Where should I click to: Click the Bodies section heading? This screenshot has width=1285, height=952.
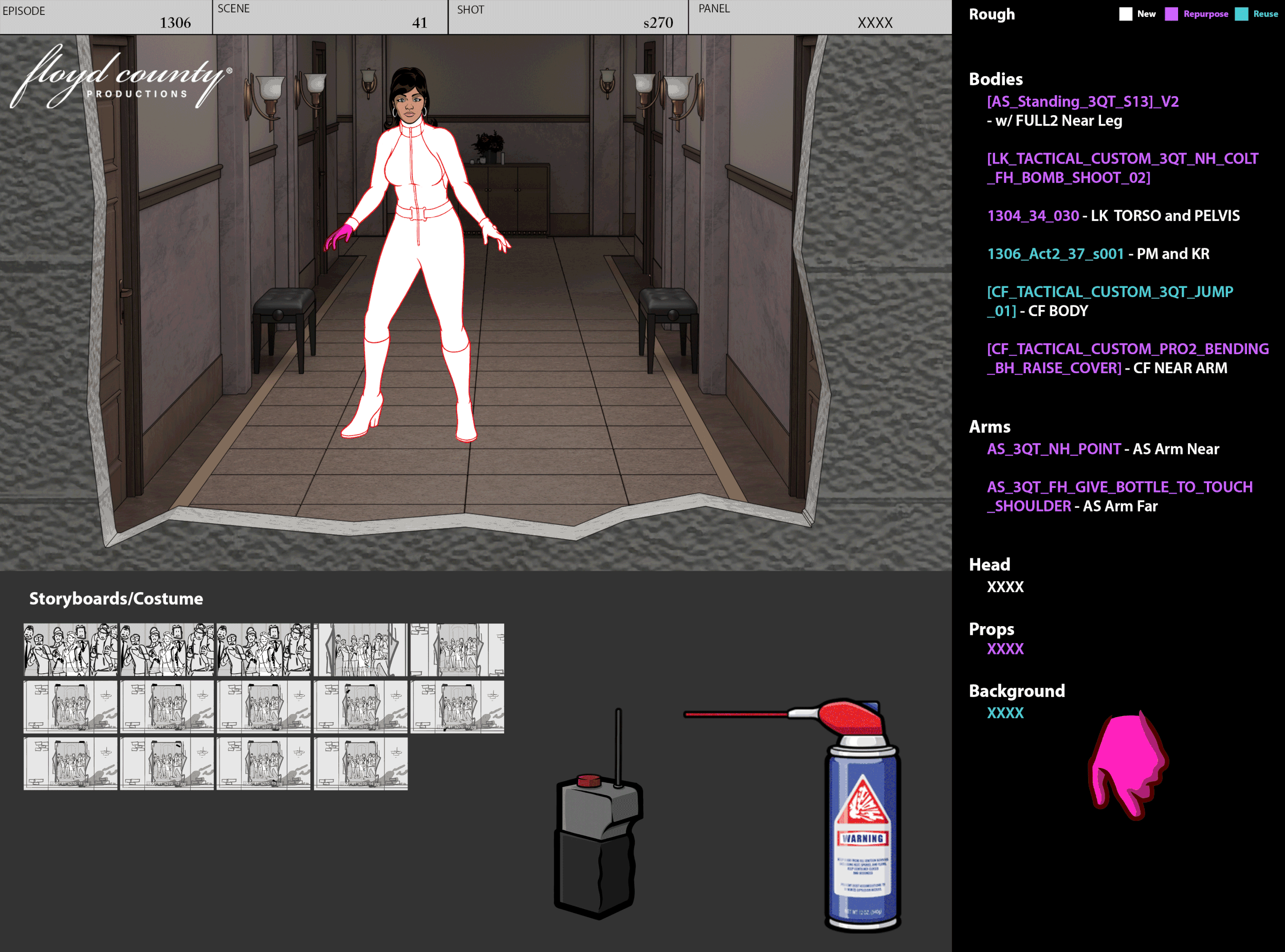996,79
